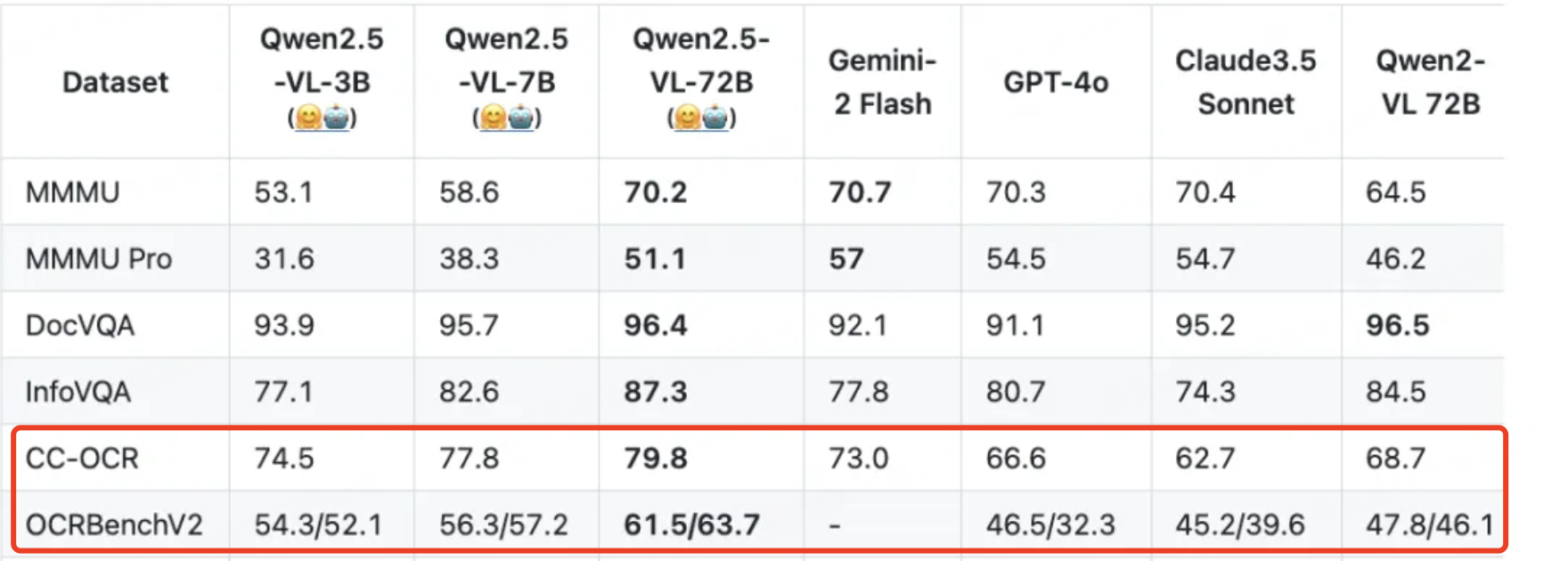Click the emoji link under Qwen2.5-VL-7B
Image resolution: width=1568 pixels, height=561 pixels.
[507, 118]
